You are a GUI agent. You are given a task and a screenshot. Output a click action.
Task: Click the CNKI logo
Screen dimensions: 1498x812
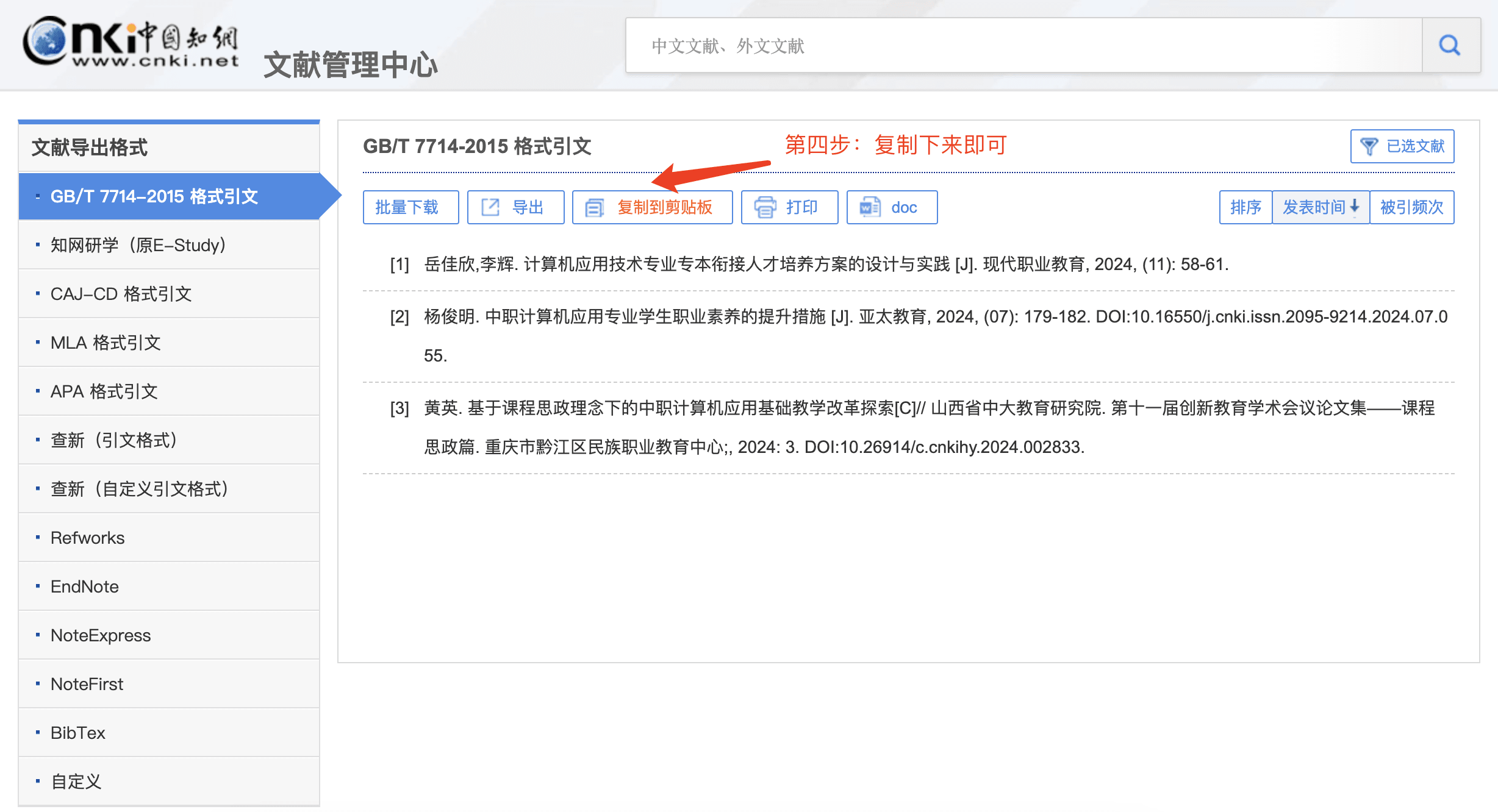coord(131,41)
